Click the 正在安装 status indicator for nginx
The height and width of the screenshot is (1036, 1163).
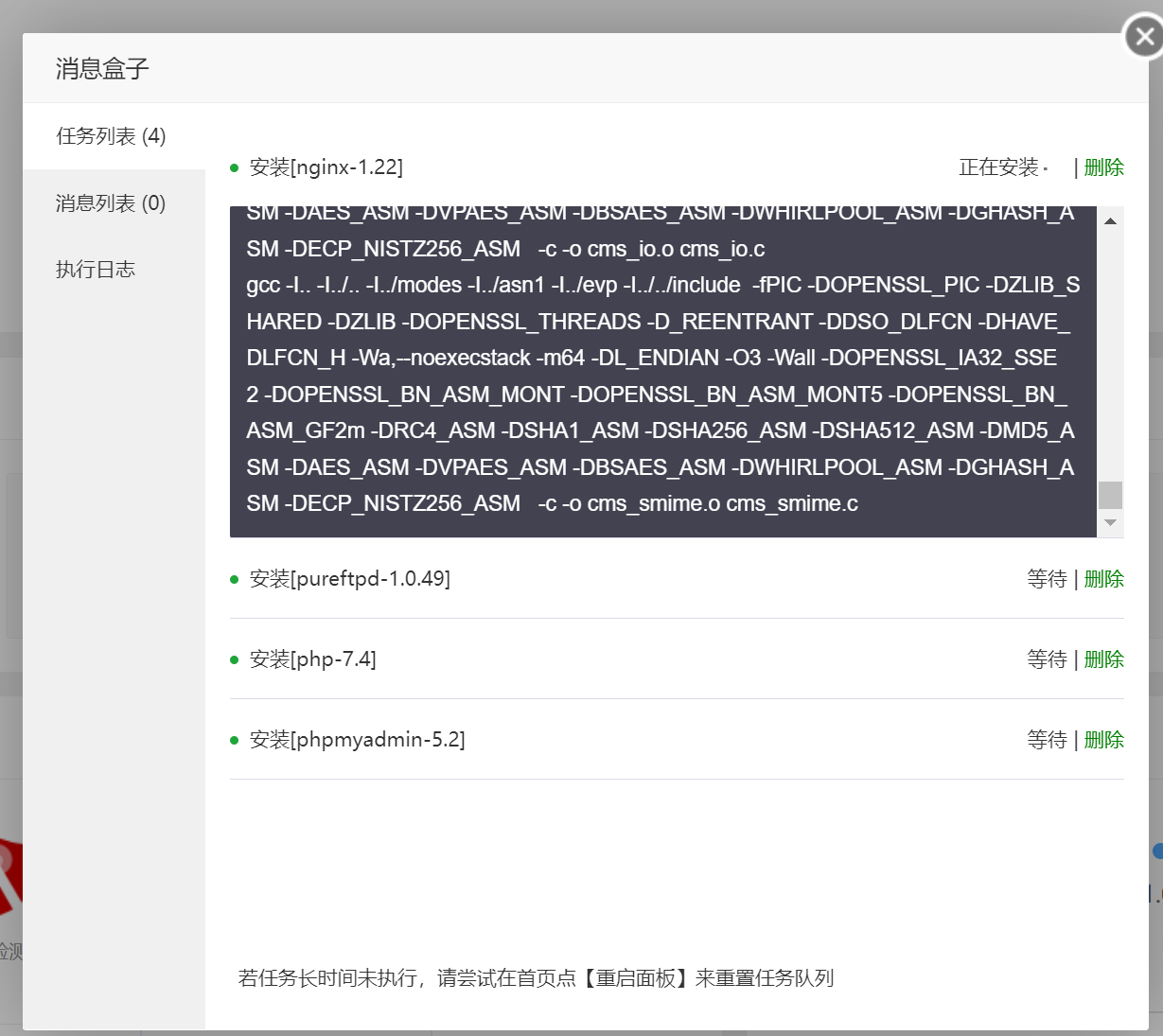998,167
